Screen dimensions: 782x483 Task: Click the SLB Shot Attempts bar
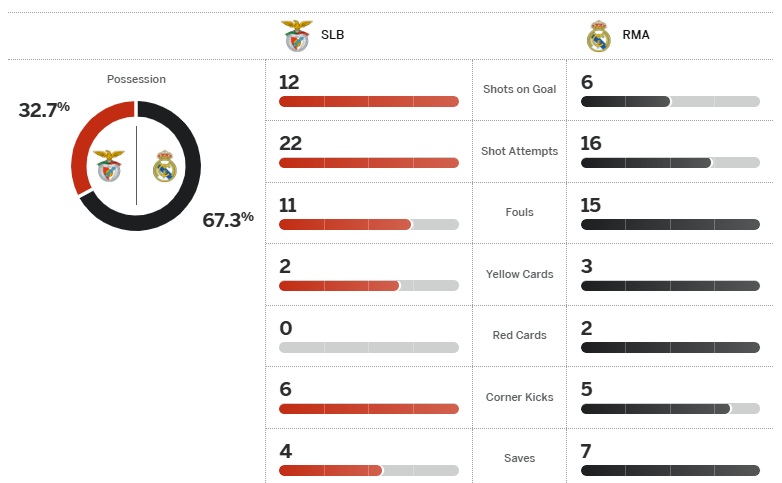pyautogui.click(x=368, y=162)
